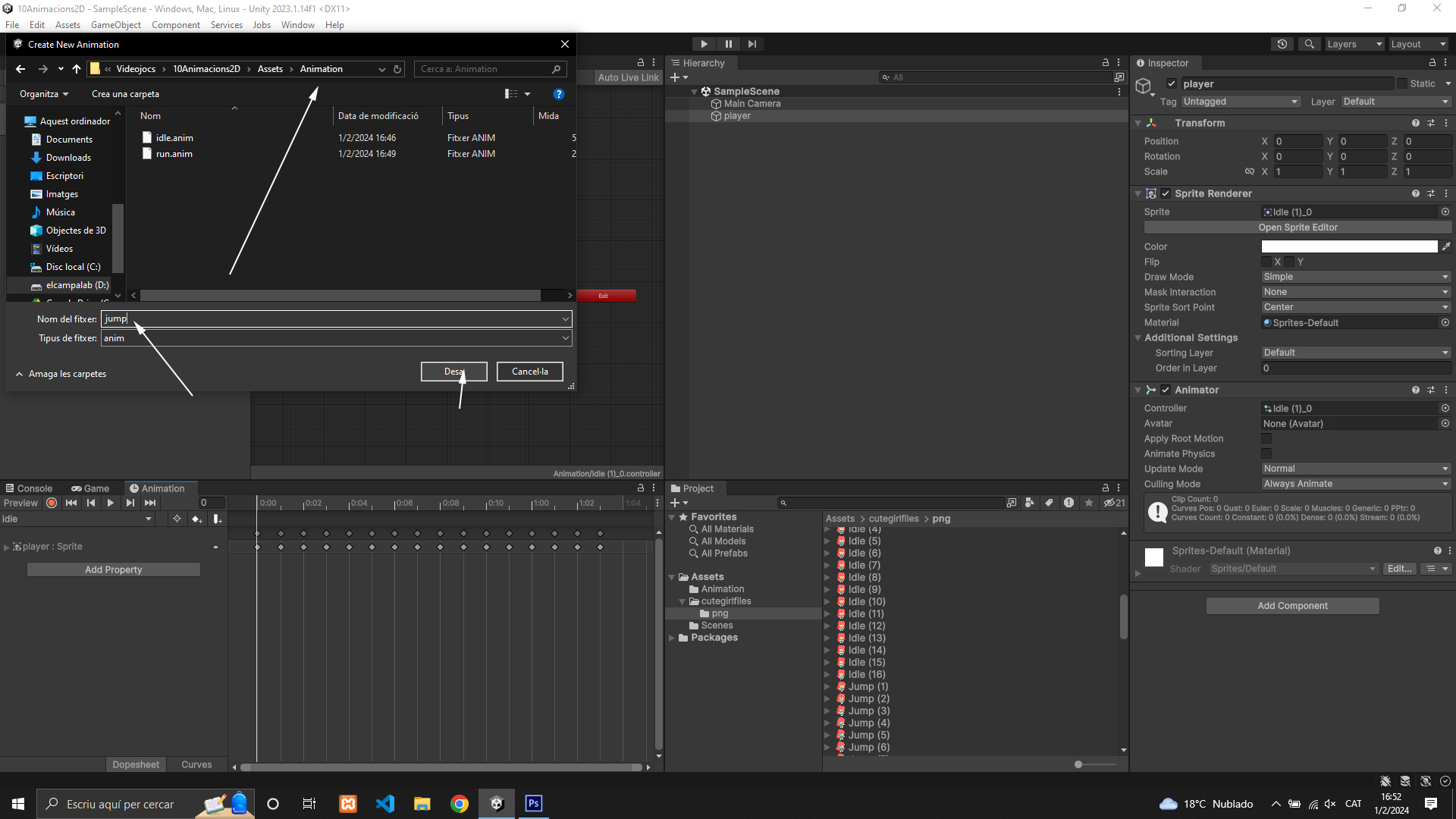The width and height of the screenshot is (1456, 819).
Task: Toggle the Apply Root Motion checkbox
Action: tap(1266, 439)
